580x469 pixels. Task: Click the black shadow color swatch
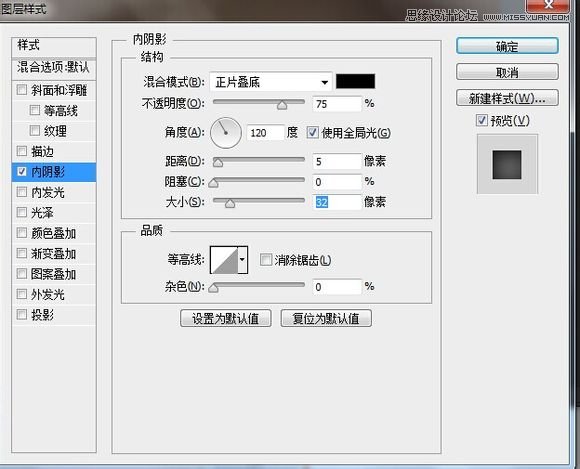click(355, 81)
